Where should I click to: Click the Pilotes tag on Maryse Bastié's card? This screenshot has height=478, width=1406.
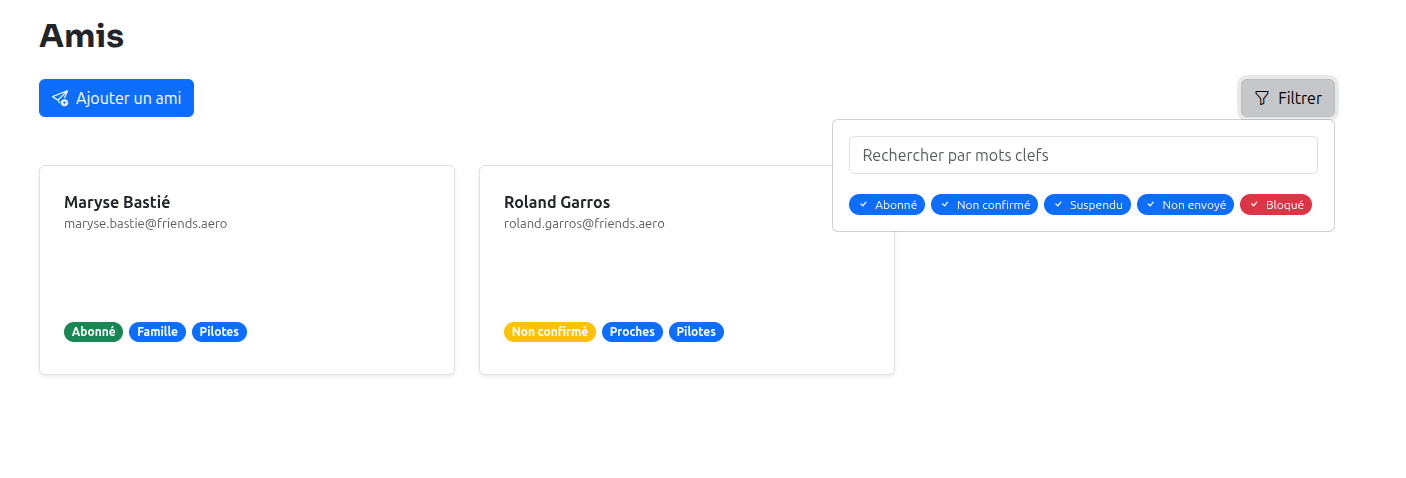point(219,332)
